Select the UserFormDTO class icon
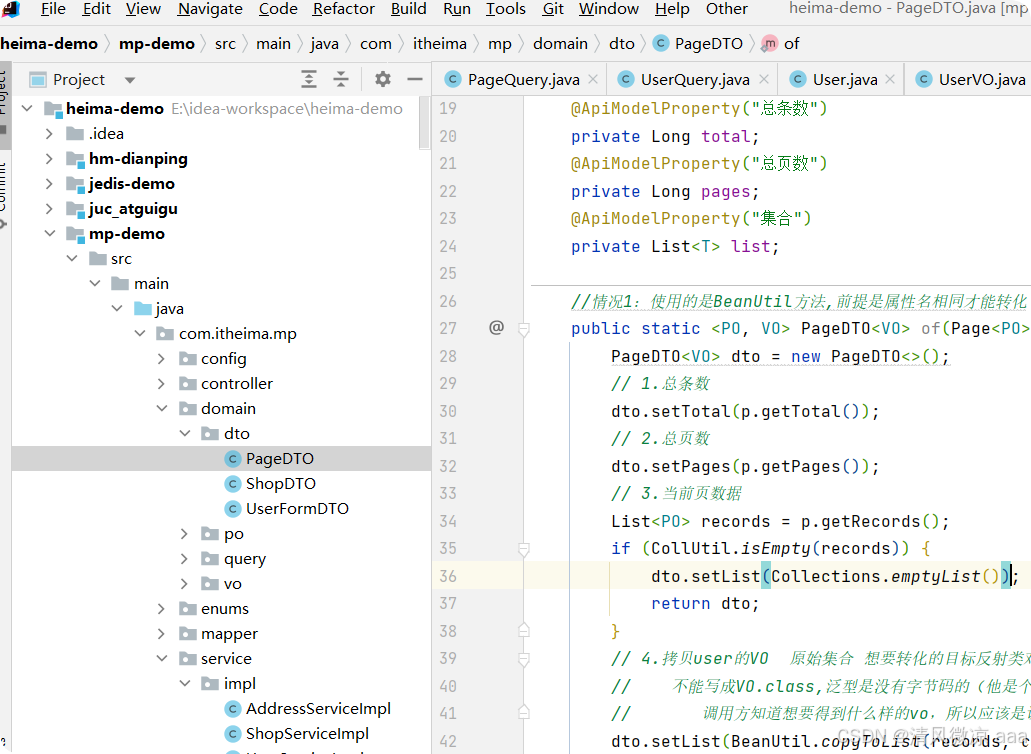 [x=233, y=509]
